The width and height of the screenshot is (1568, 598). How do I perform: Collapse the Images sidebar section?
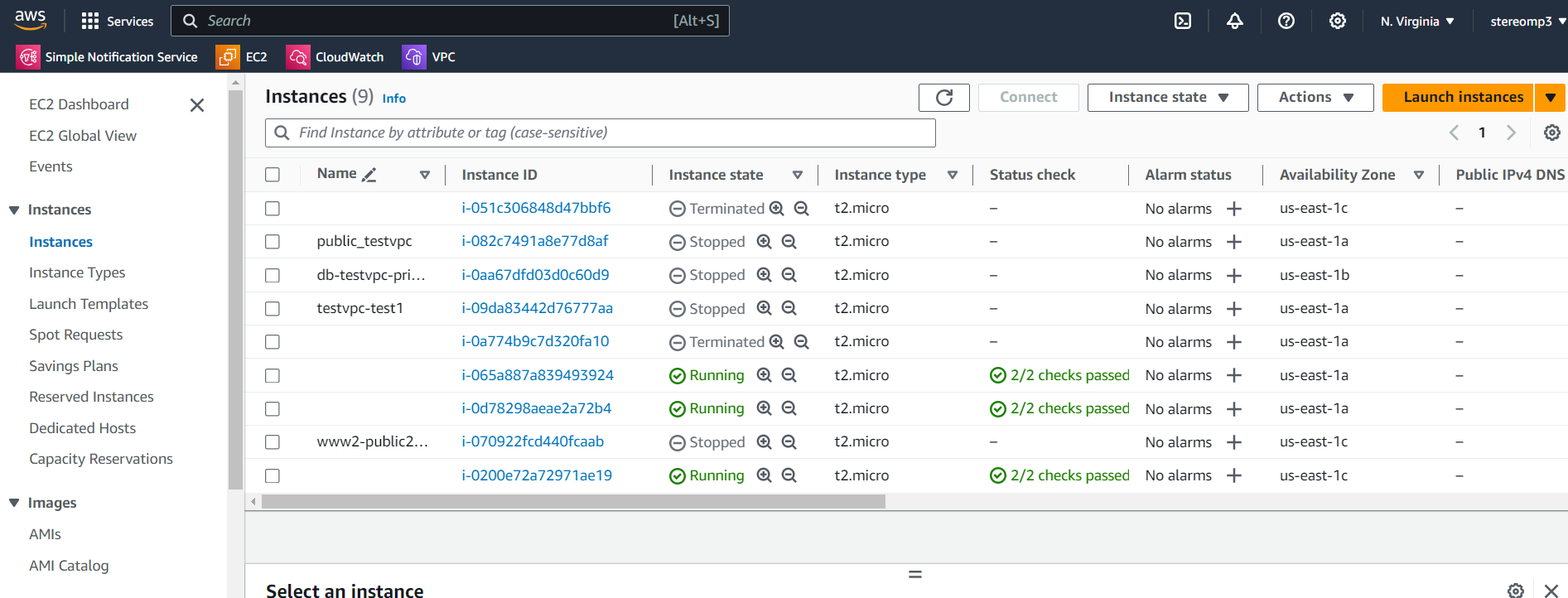click(14, 503)
